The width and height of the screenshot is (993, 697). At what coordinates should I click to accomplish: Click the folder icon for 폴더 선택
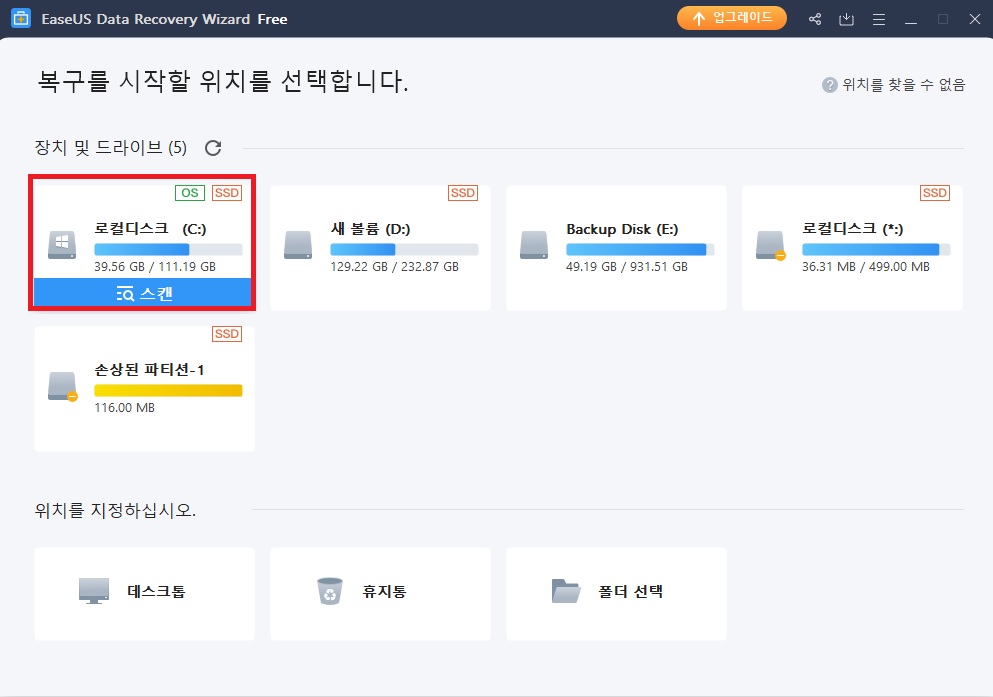click(566, 591)
